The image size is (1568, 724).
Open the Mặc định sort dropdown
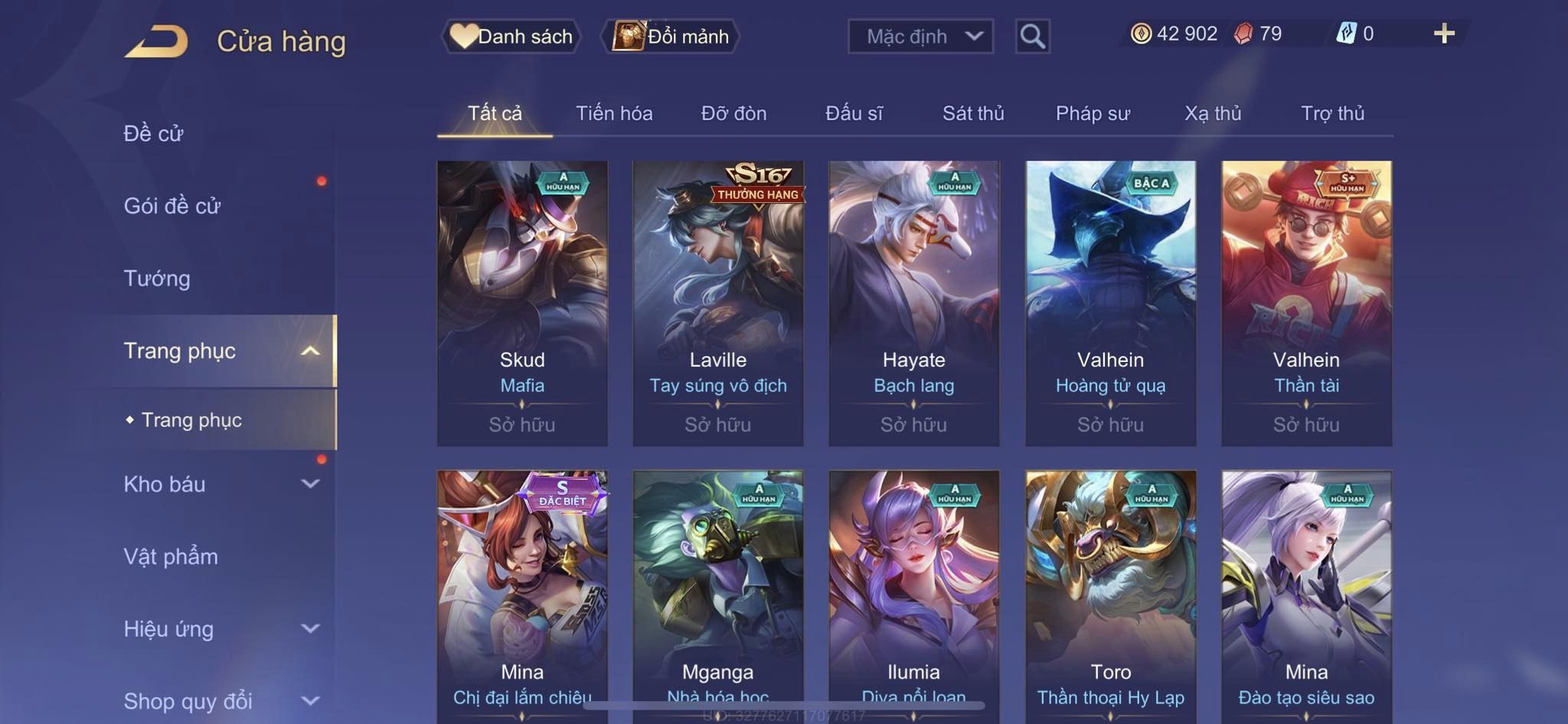pos(920,36)
